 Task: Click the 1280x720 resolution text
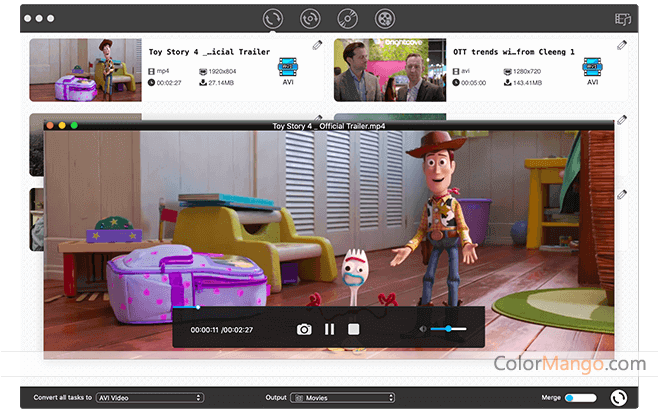point(527,71)
